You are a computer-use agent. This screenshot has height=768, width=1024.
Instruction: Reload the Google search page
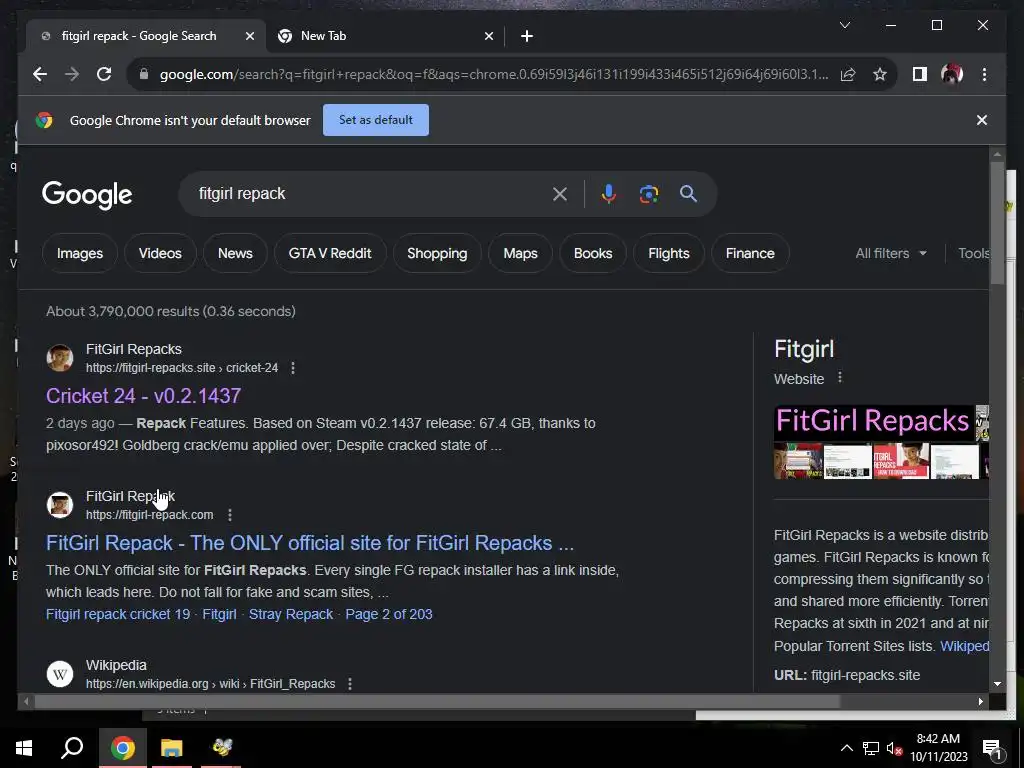104,74
